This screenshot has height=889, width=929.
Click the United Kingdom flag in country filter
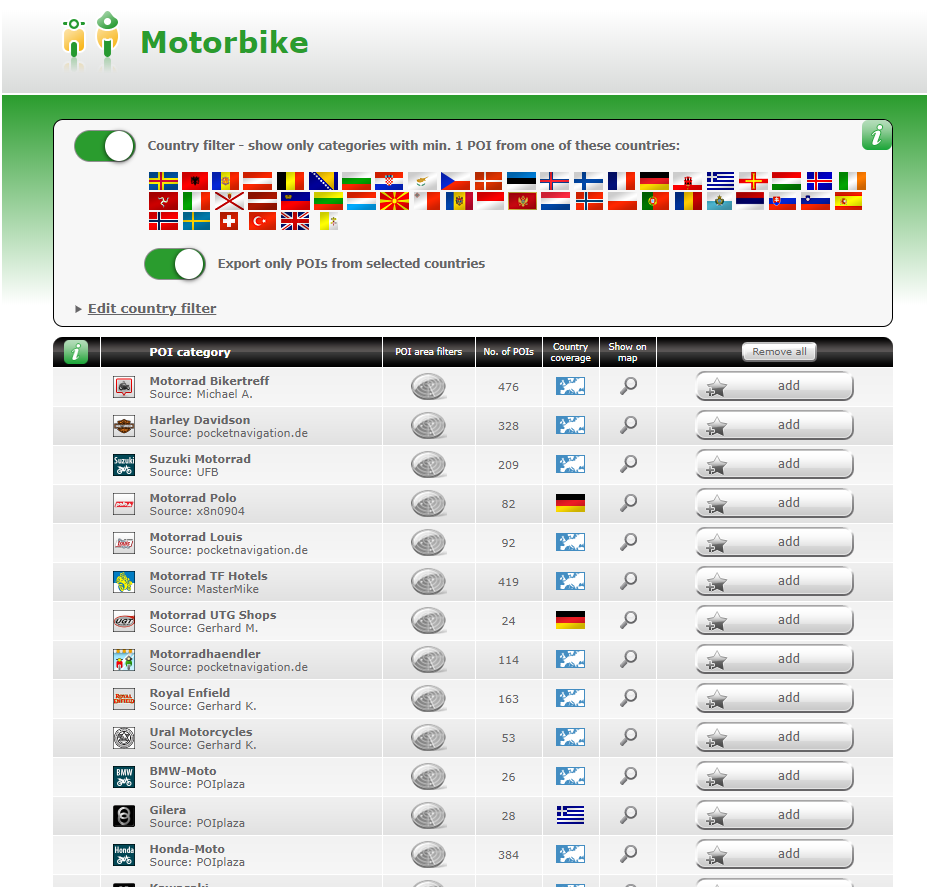click(295, 221)
